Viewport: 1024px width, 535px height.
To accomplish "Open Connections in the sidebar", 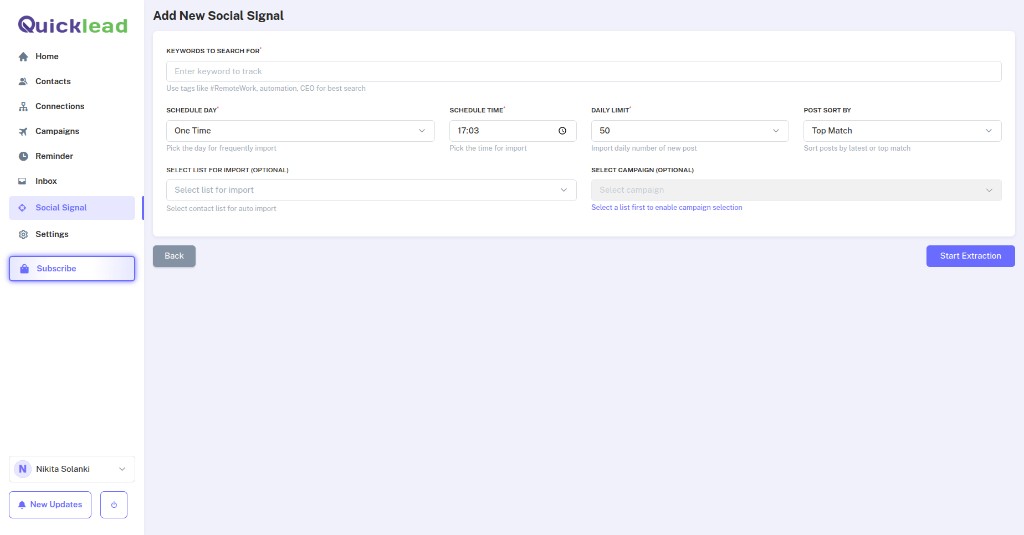I will [x=72, y=106].
